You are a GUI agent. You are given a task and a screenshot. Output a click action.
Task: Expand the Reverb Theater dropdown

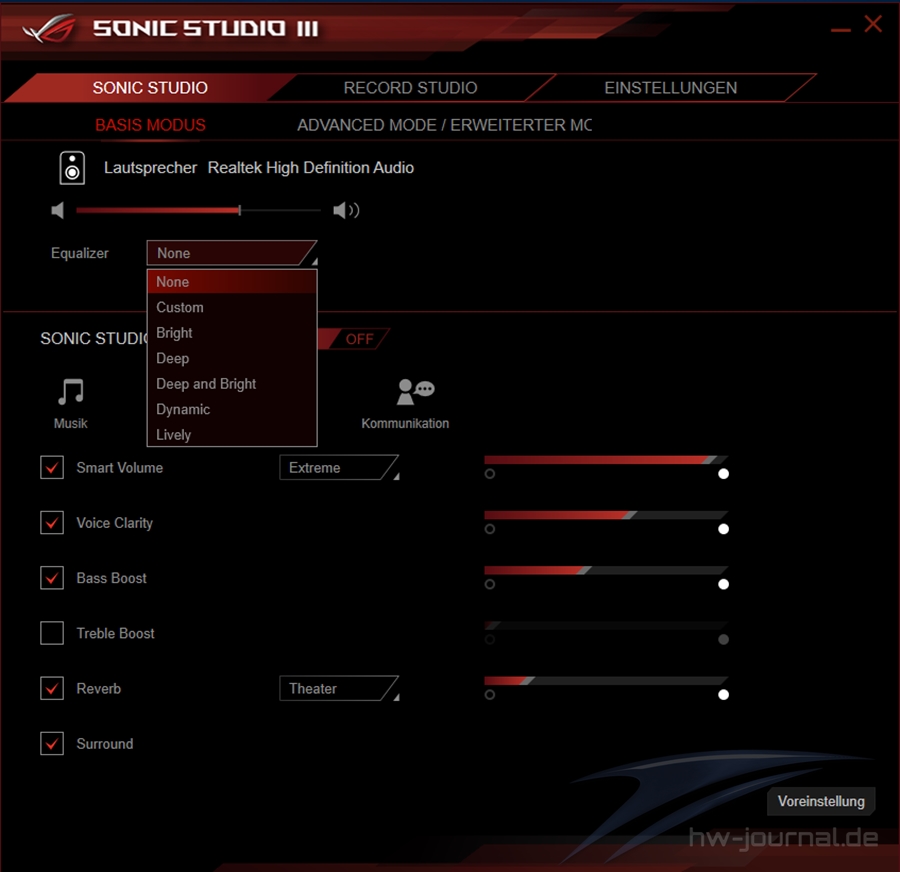point(339,688)
